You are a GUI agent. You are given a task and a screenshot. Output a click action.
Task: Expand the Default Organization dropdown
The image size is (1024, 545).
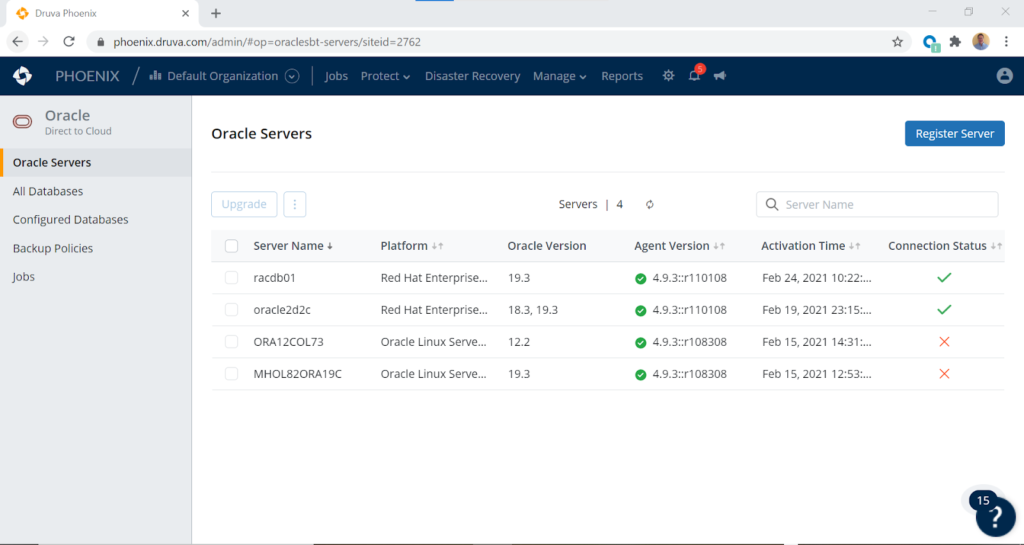click(292, 76)
